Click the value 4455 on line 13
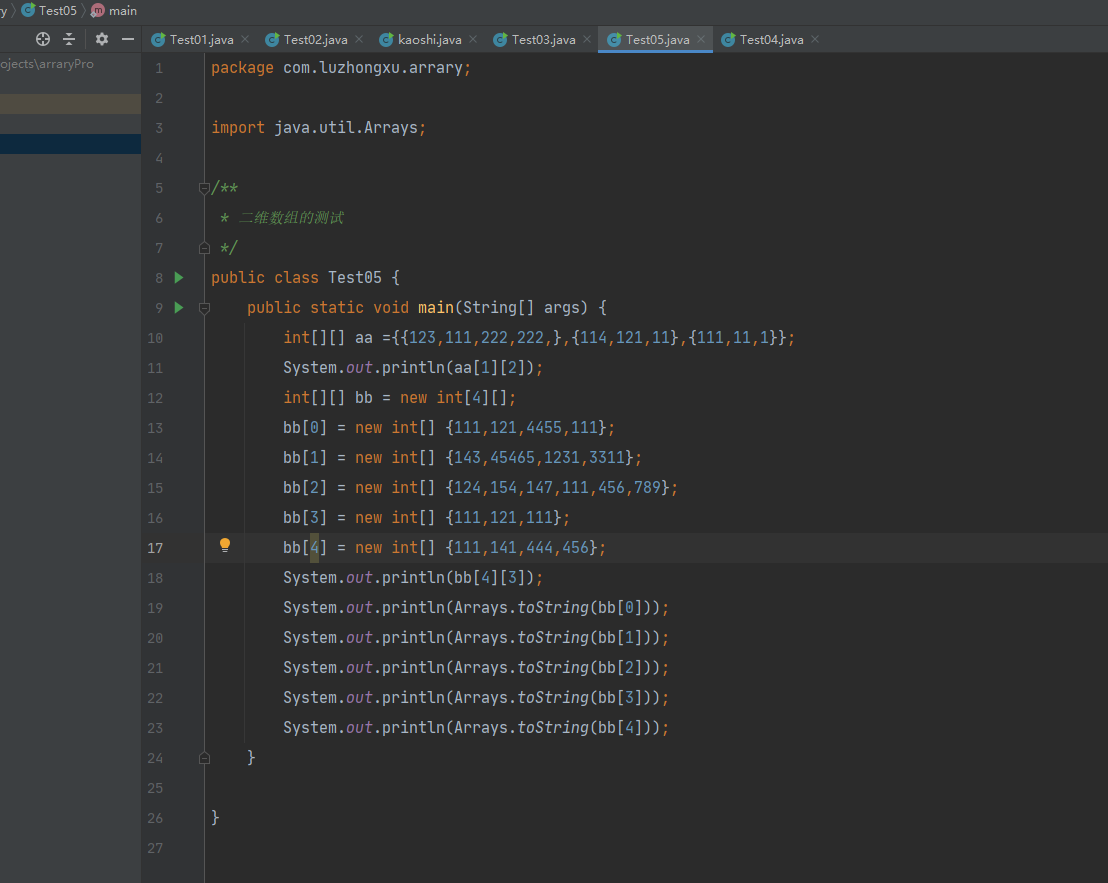1108x883 pixels. tap(544, 427)
